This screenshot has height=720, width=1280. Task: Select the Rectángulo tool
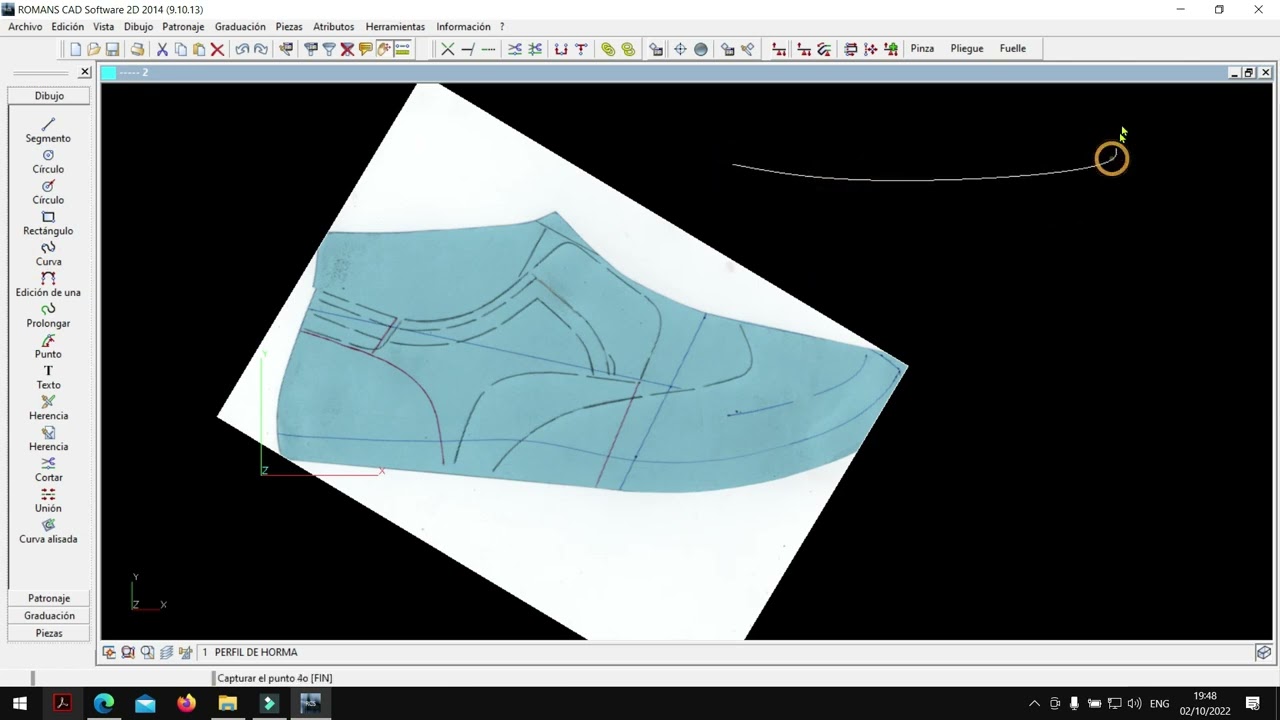point(48,223)
